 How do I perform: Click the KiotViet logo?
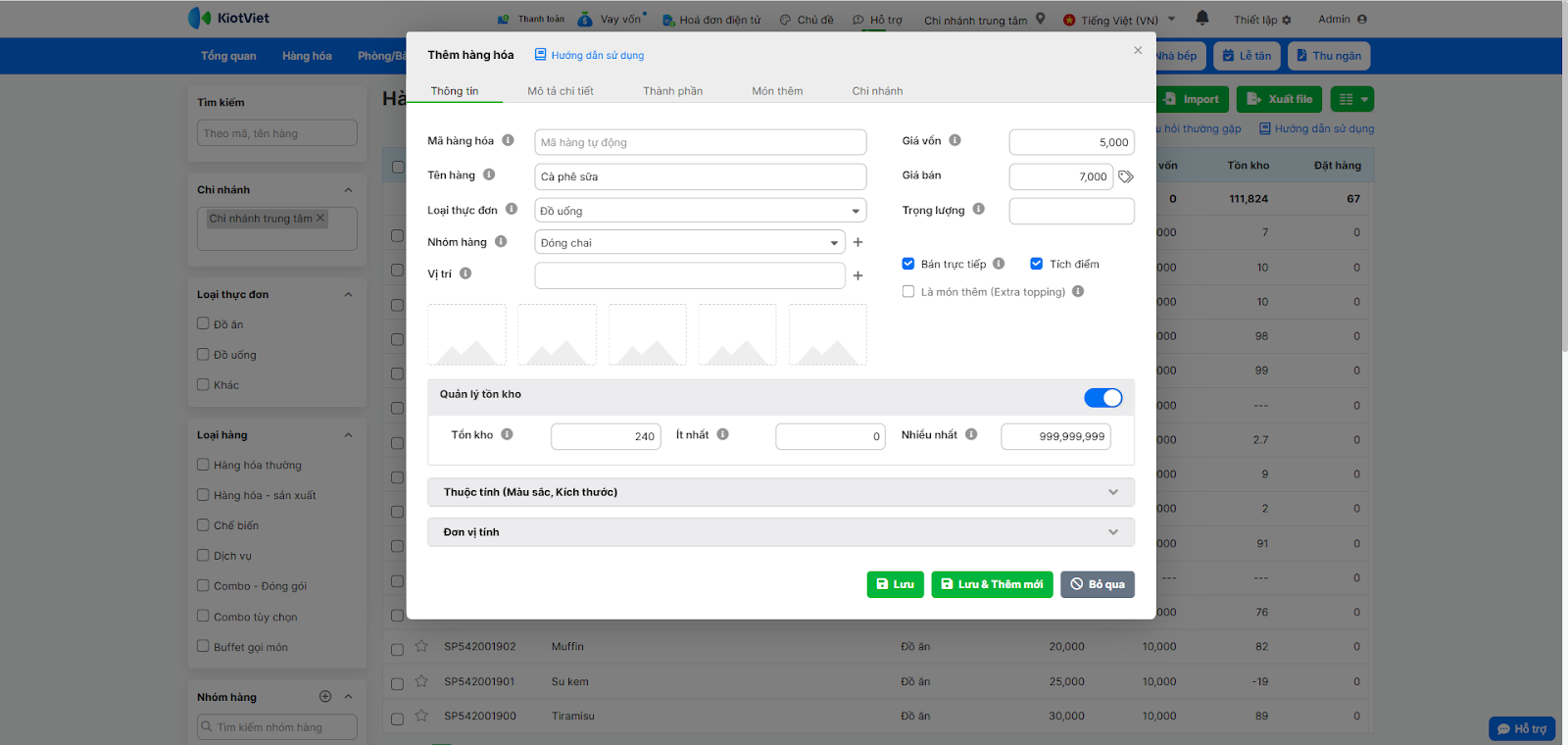228,18
